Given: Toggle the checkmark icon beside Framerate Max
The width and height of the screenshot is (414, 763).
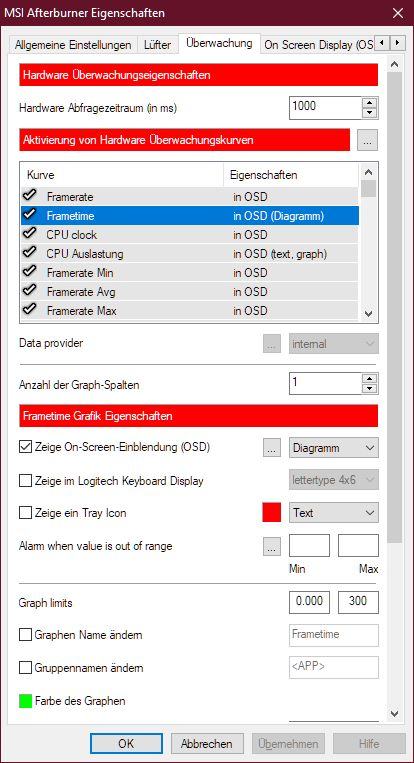Looking at the screenshot, I should click(x=30, y=310).
